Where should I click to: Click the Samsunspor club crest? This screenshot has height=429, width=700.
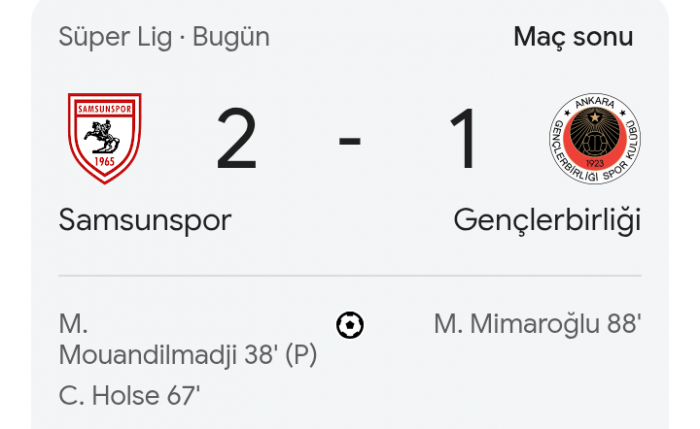104,138
